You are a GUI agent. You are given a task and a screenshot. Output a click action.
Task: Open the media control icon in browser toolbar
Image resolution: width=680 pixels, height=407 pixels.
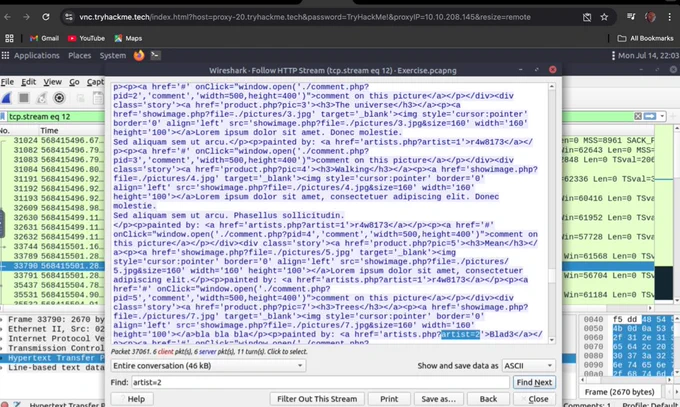631,17
